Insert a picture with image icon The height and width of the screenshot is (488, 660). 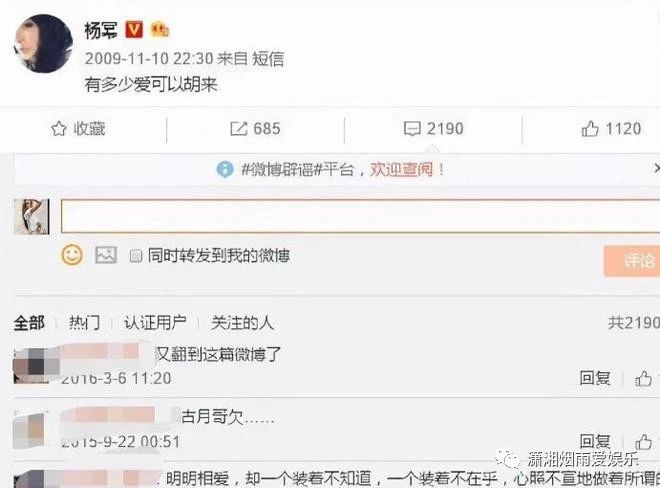106,255
